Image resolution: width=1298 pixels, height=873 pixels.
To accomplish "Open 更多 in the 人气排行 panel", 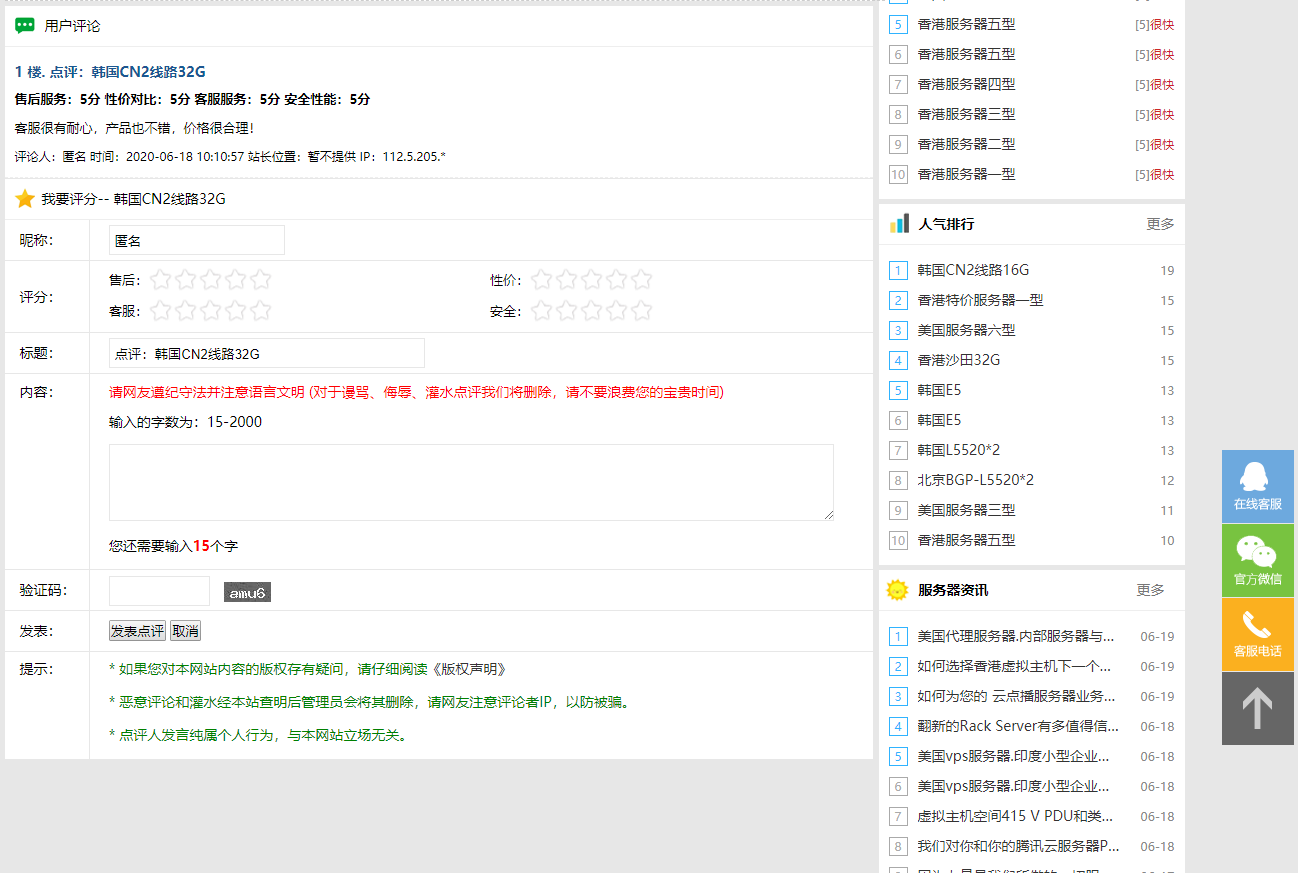I will (1160, 224).
